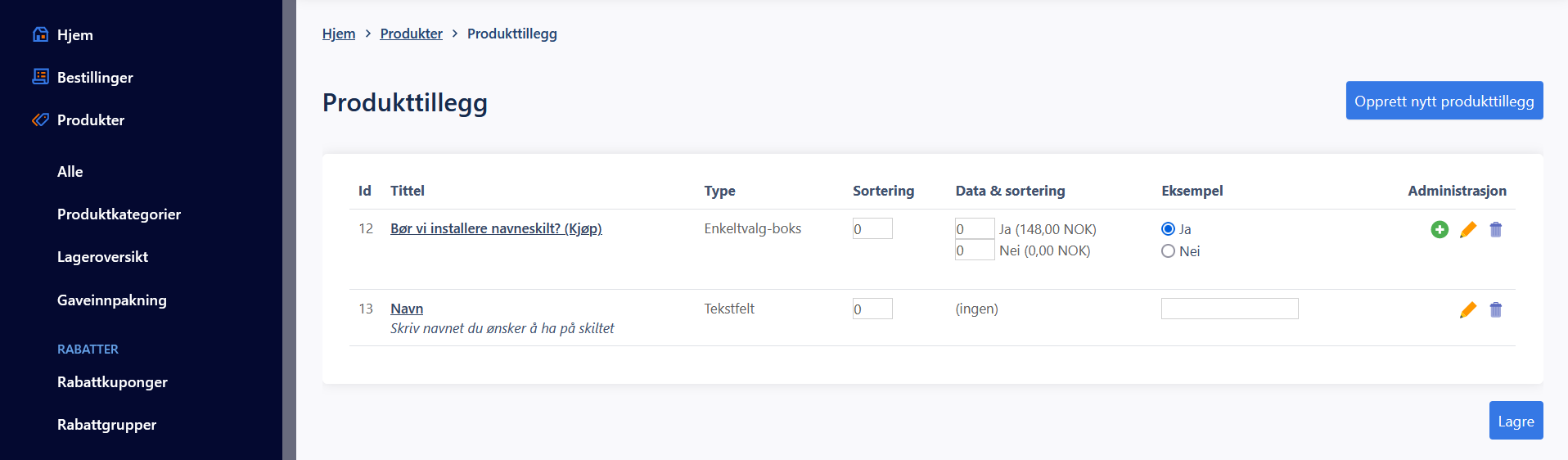Image resolution: width=1568 pixels, height=460 pixels.
Task: Click the Hjem house icon in sidebar
Action: coord(40,34)
